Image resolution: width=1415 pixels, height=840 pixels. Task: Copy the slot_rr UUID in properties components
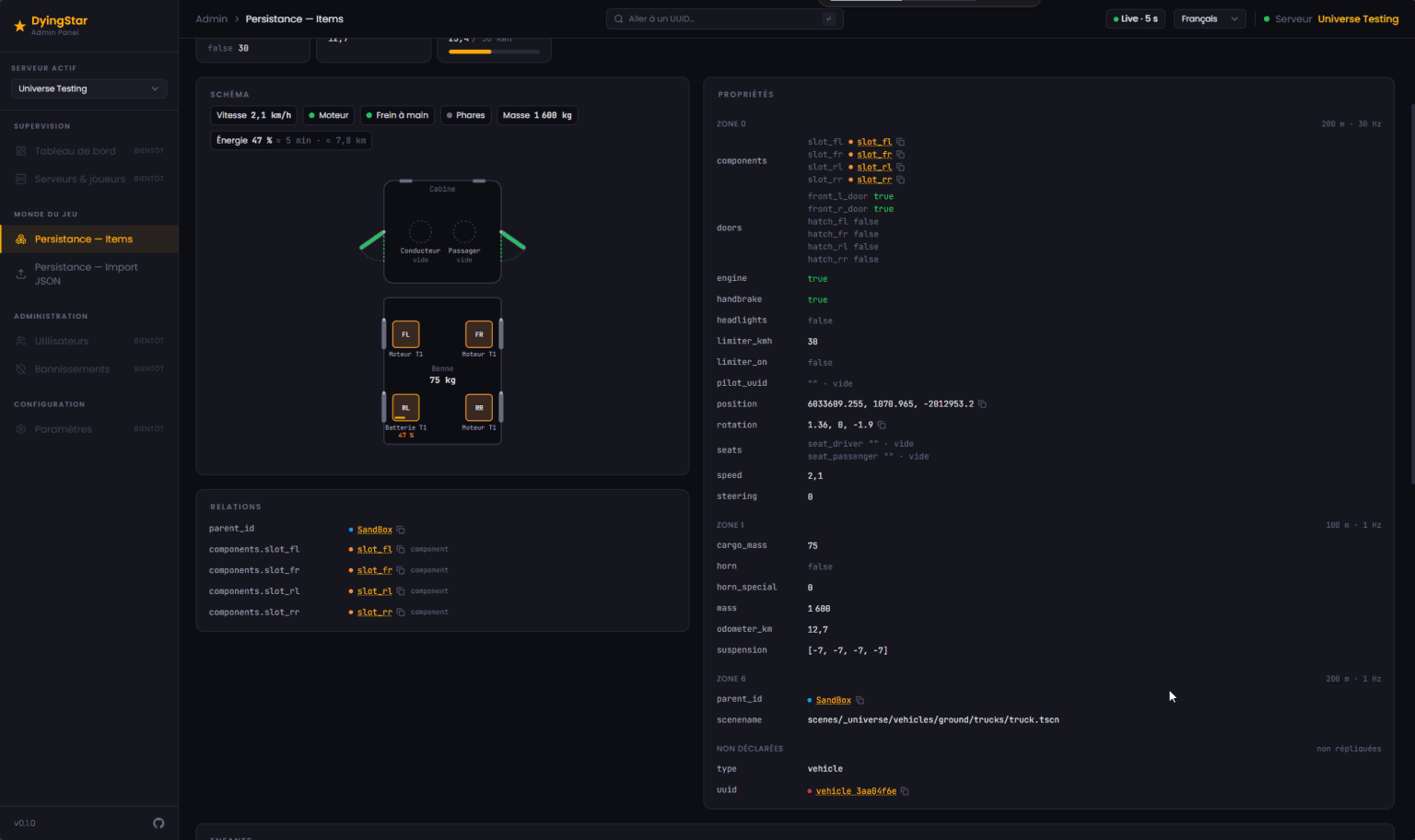901,180
